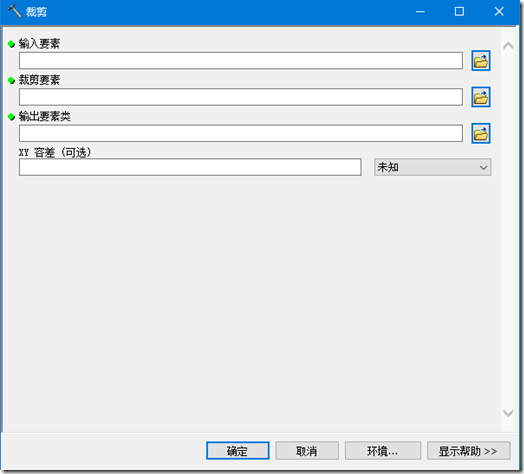Click the 输入要素 input field
This screenshot has height=474, width=524.
click(x=241, y=61)
